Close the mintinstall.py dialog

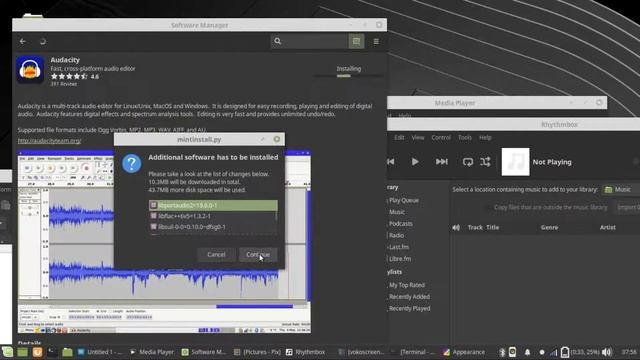(x=277, y=139)
